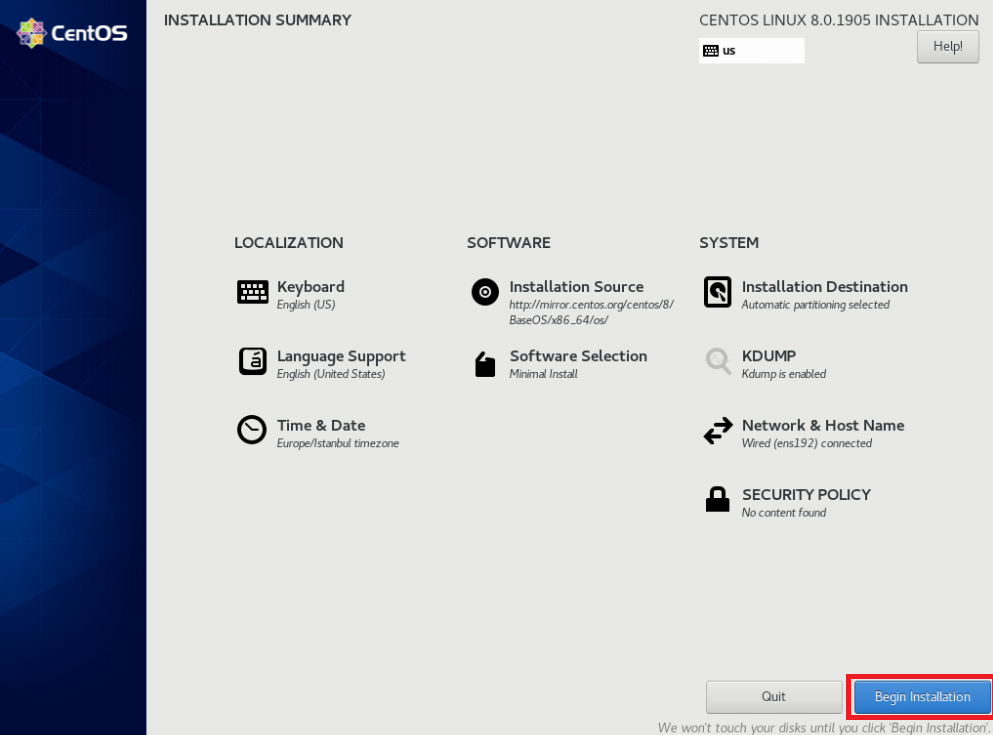Open the Keyboard settings label
The width and height of the screenshot is (993, 735).
click(310, 287)
